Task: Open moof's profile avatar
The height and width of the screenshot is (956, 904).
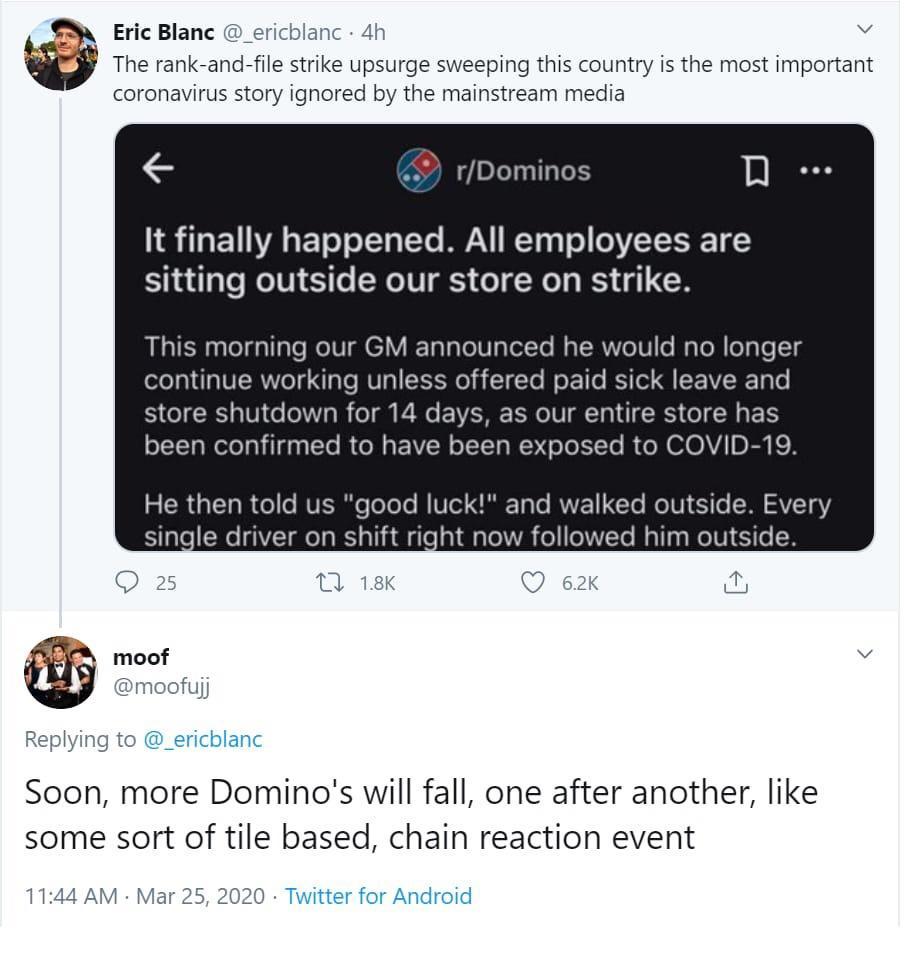Action: pyautogui.click(x=60, y=672)
